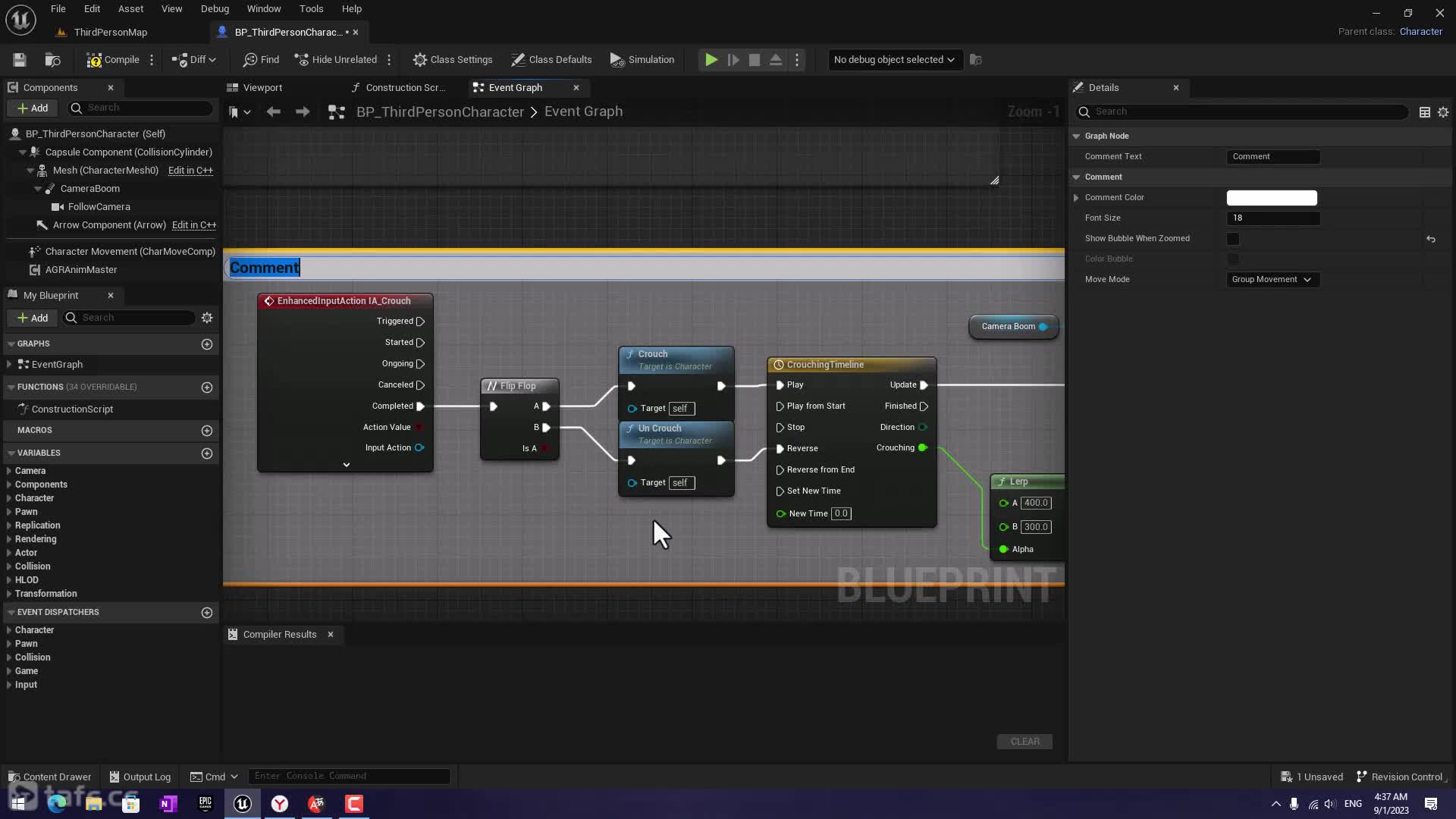Select FollowCamera component

point(99,207)
